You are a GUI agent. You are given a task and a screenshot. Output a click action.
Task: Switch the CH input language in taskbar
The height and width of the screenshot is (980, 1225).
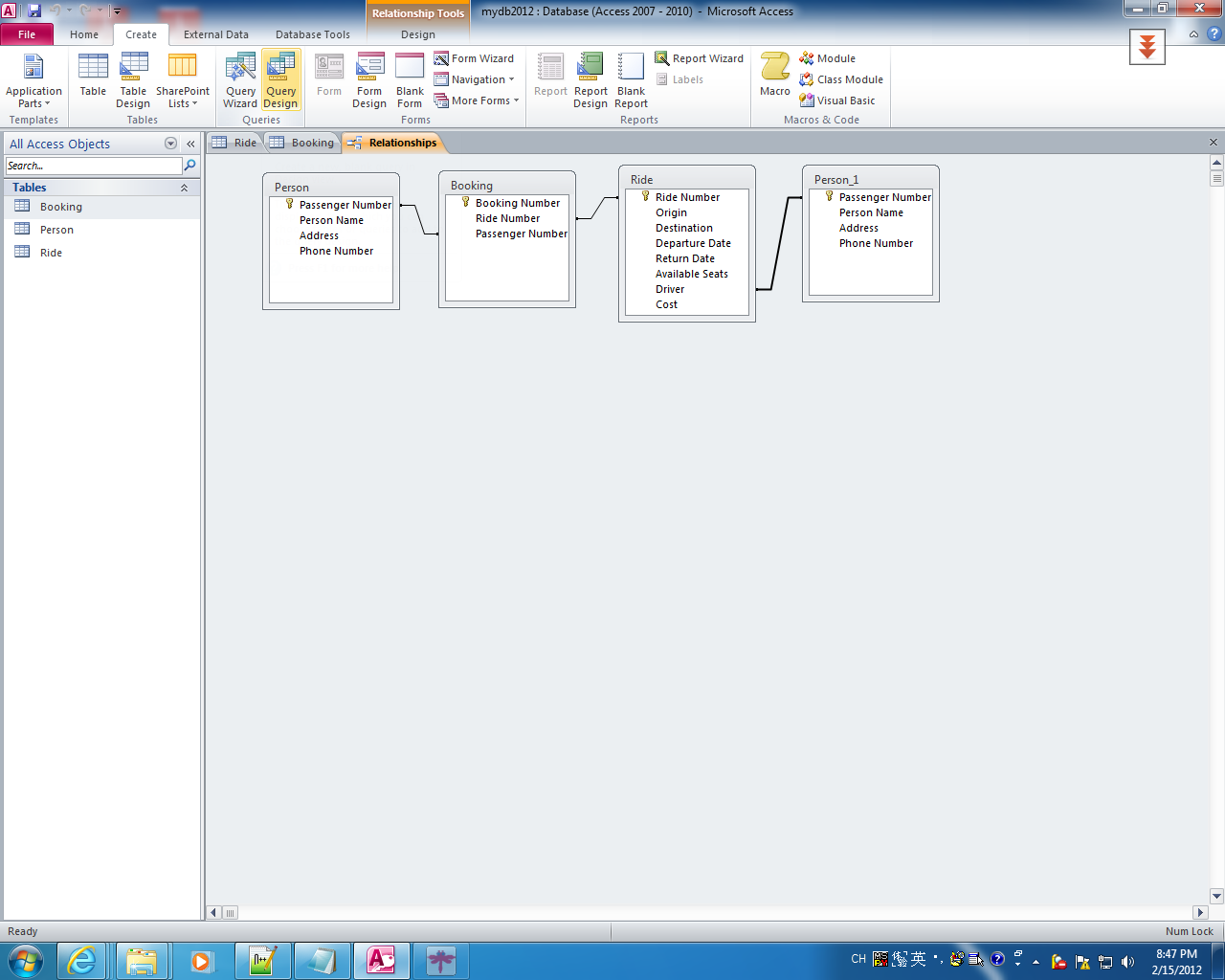857,958
